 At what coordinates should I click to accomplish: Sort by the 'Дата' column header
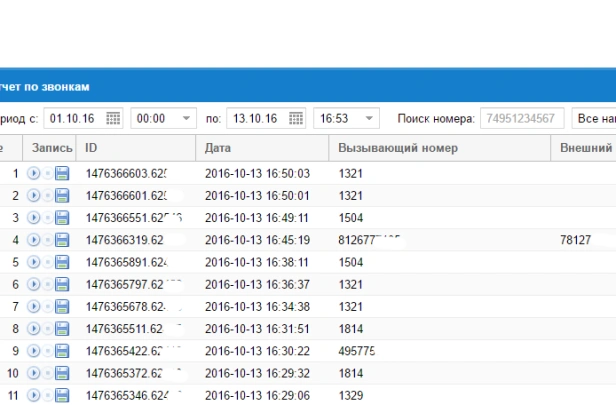262,148
